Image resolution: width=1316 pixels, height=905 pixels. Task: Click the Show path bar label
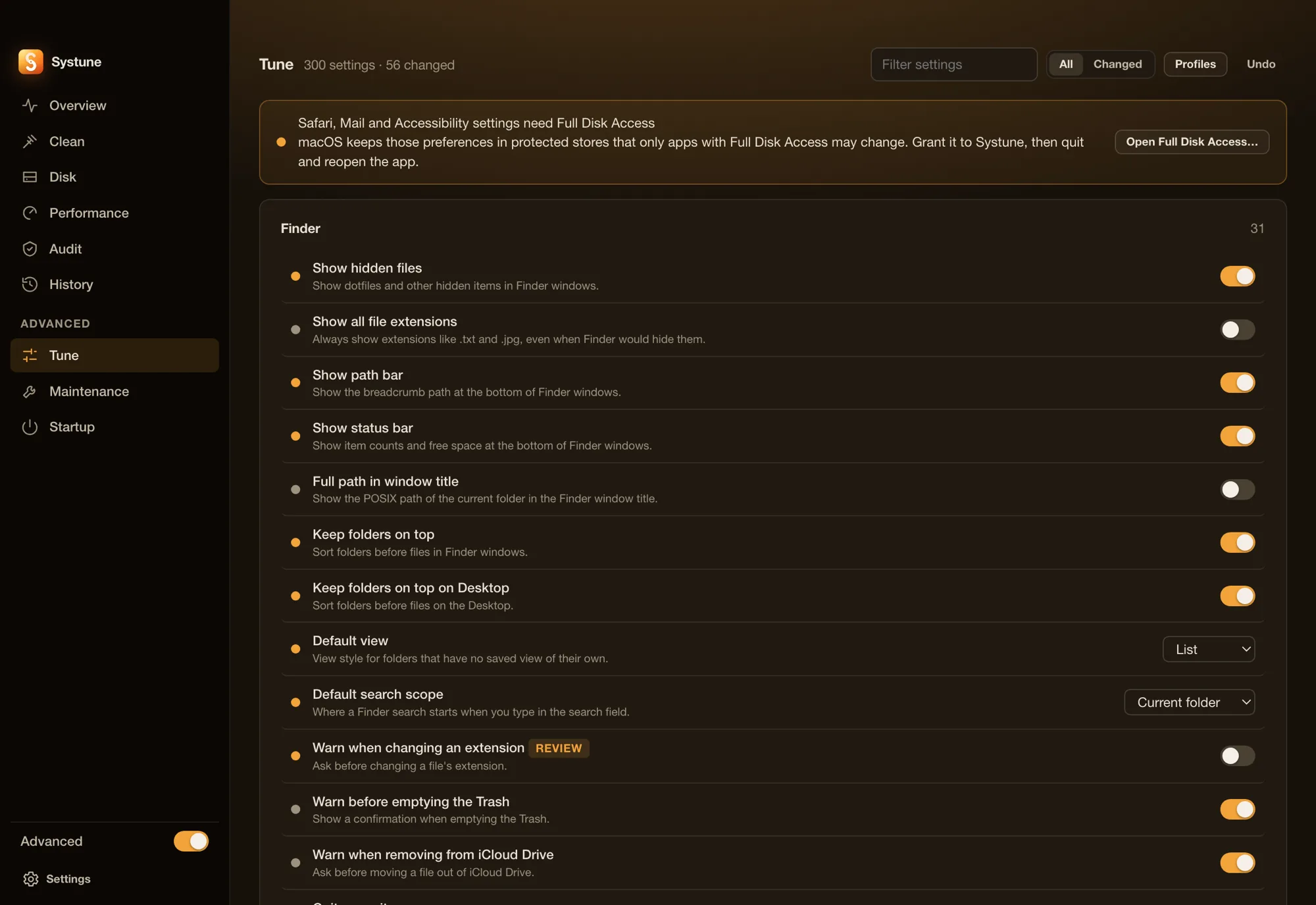(x=357, y=375)
